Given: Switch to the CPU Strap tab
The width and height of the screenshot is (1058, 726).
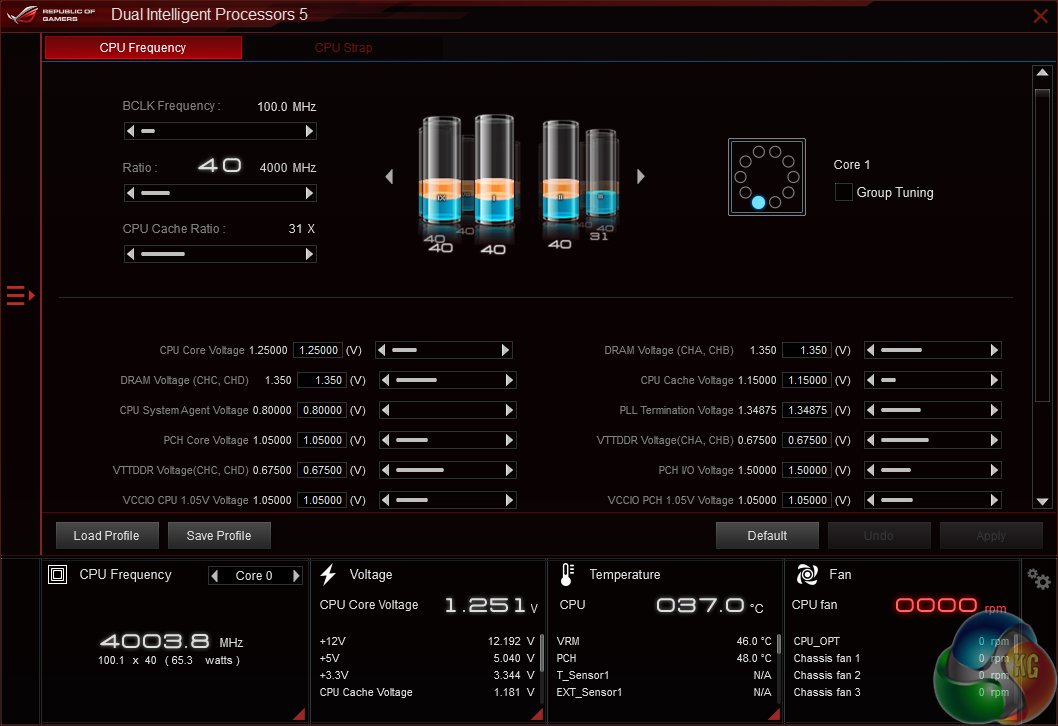Looking at the screenshot, I should click(343, 48).
